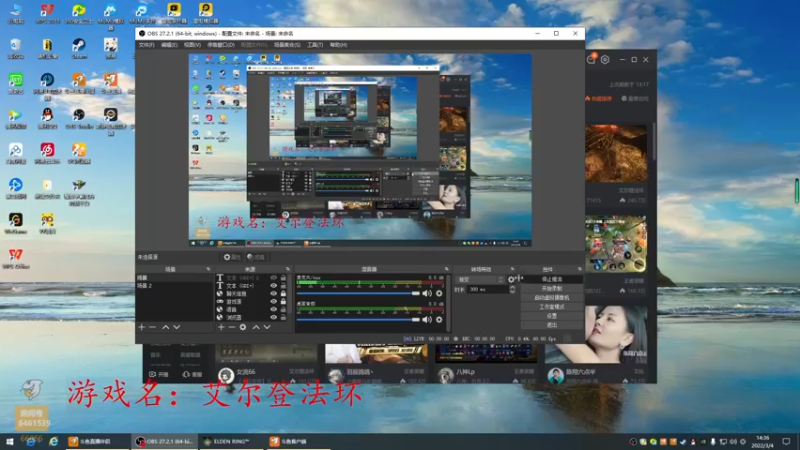Open the WPS Office desktop icon
Viewport: 800px width, 450px height.
tap(16, 259)
